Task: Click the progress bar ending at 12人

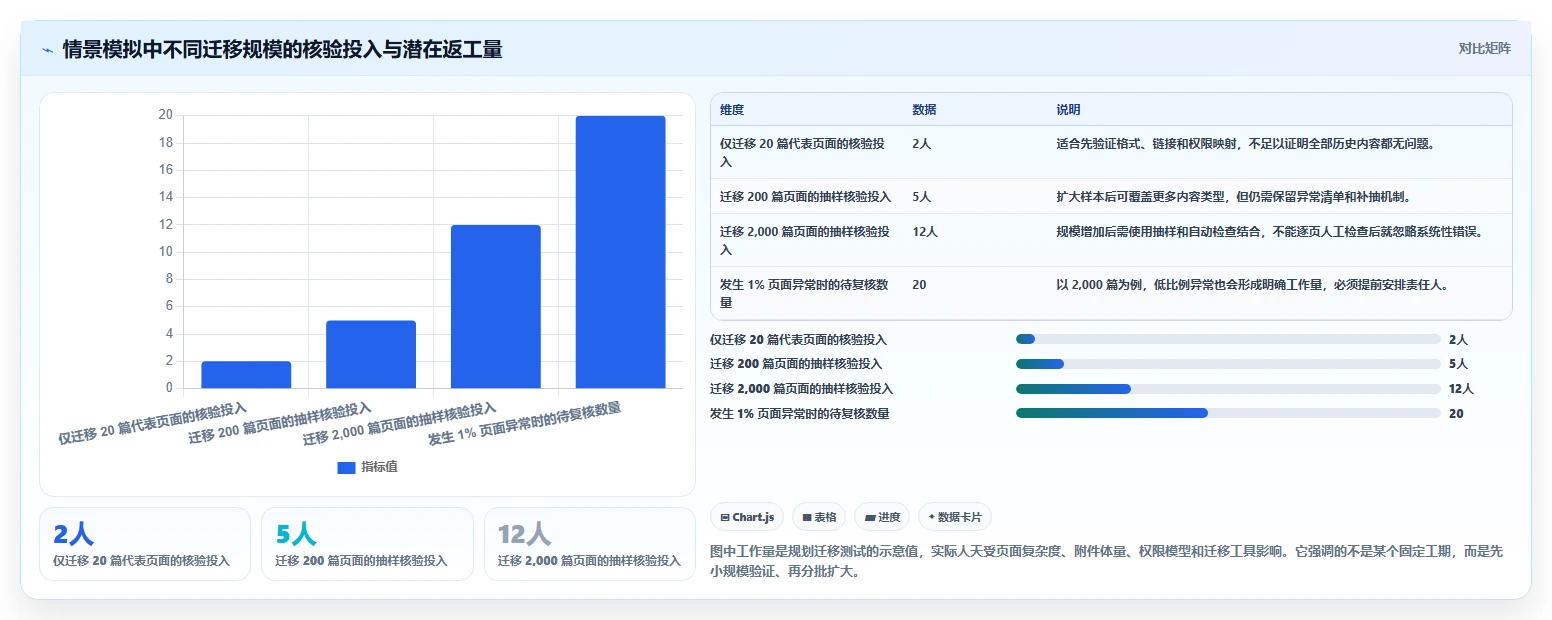Action: pyautogui.click(x=1228, y=389)
